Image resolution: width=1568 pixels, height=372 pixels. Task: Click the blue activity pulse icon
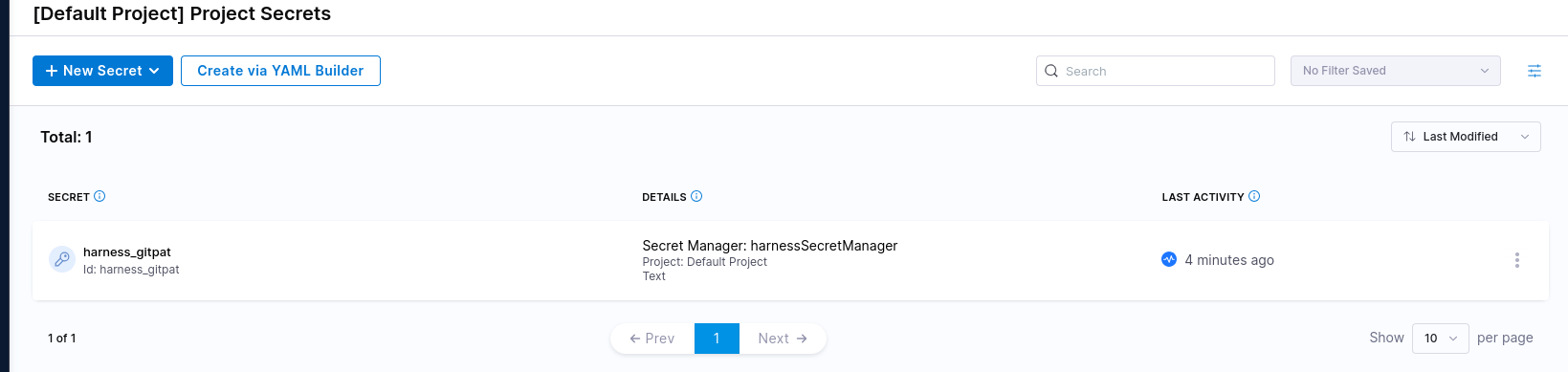click(x=1169, y=259)
